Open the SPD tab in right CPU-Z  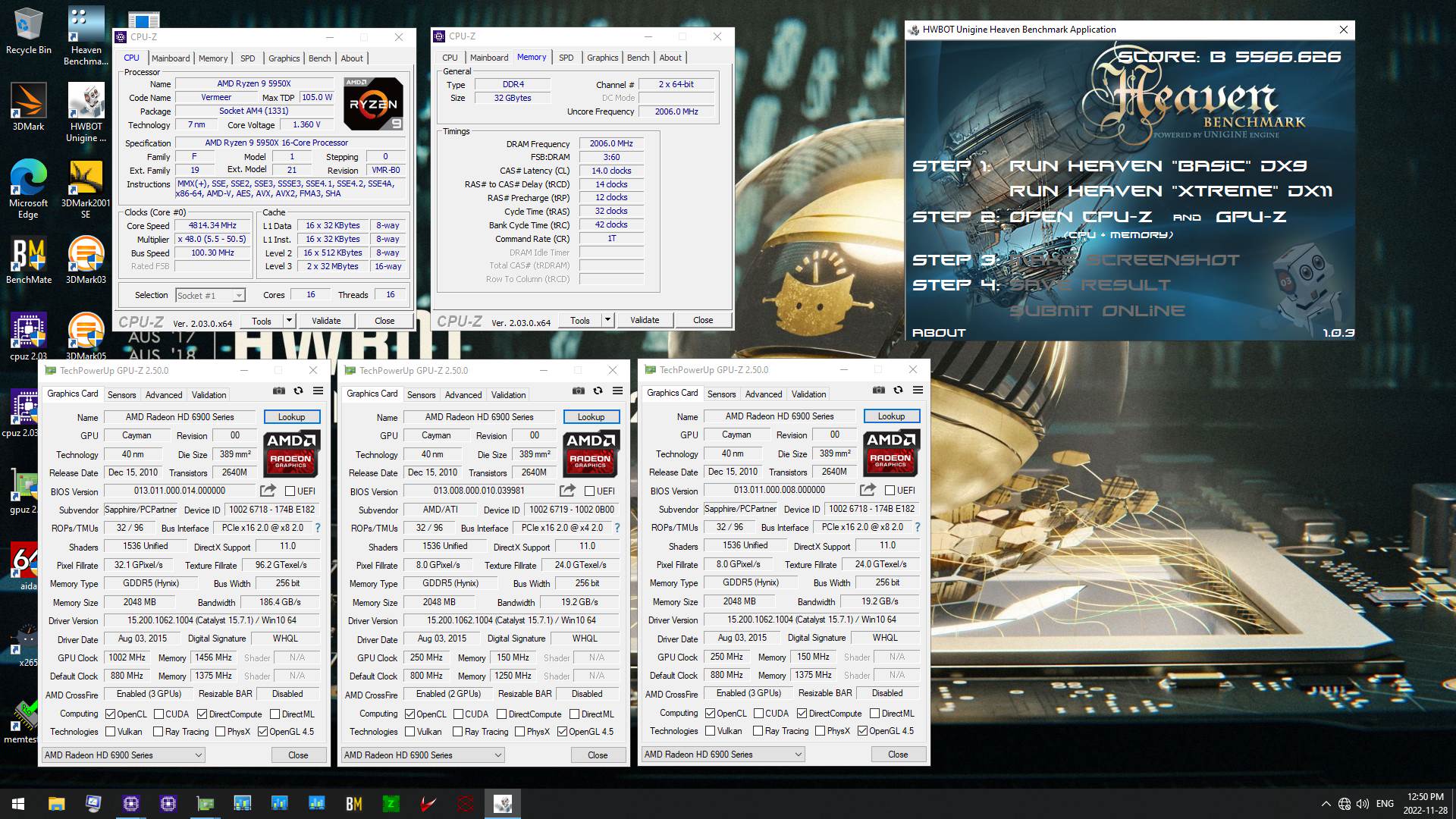[x=566, y=58]
